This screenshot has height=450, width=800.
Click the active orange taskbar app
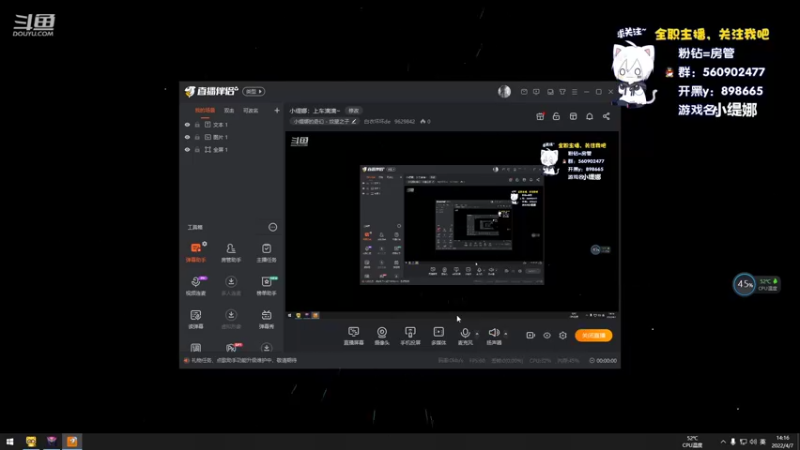pyautogui.click(x=72, y=441)
